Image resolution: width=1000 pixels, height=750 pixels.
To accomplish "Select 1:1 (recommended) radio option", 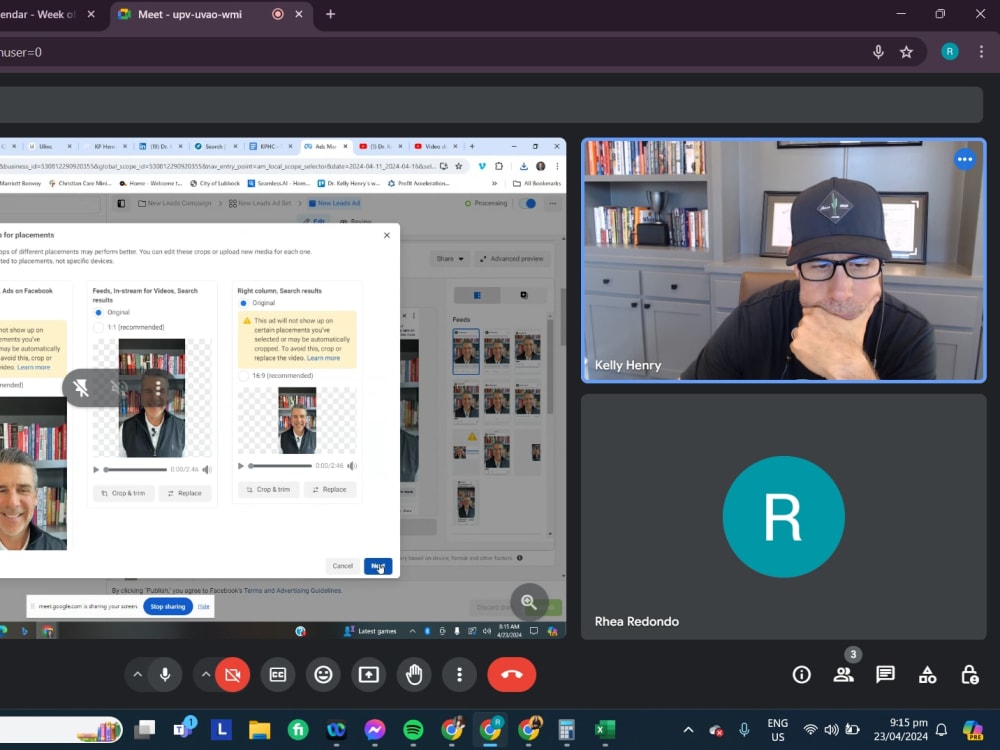I will click(98, 327).
